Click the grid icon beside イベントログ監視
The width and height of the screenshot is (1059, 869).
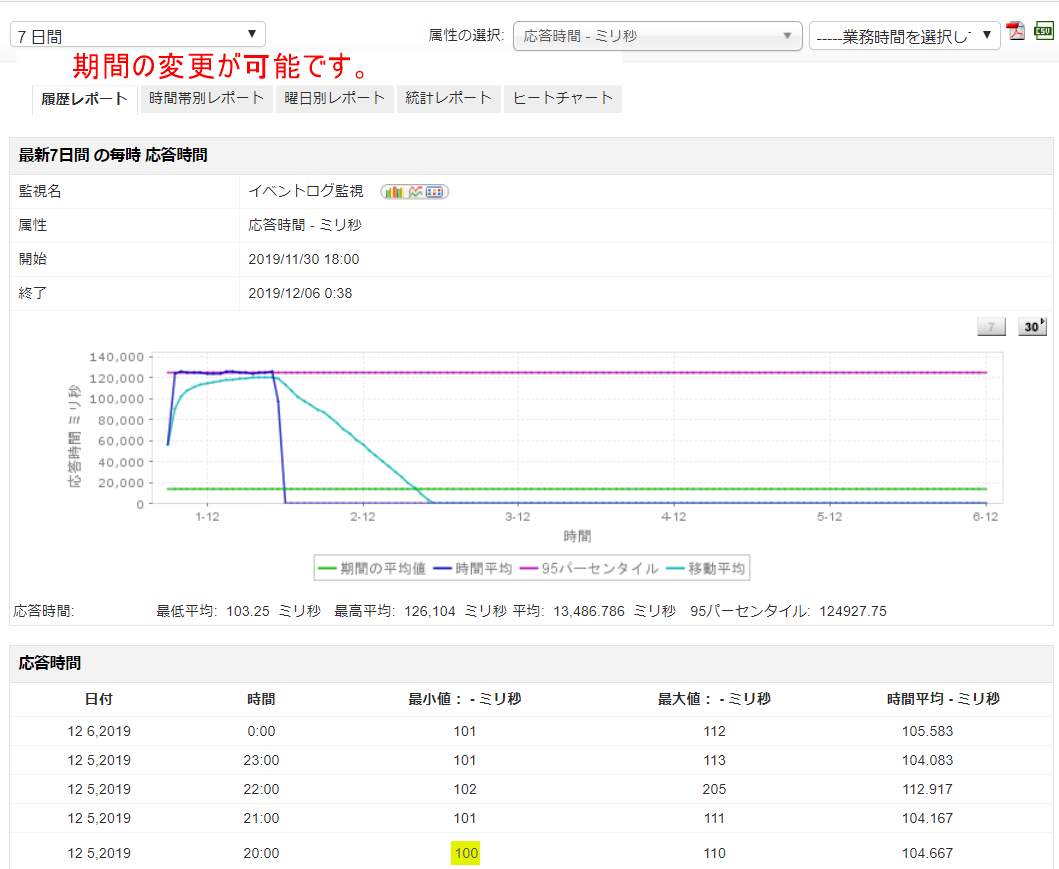(435, 191)
